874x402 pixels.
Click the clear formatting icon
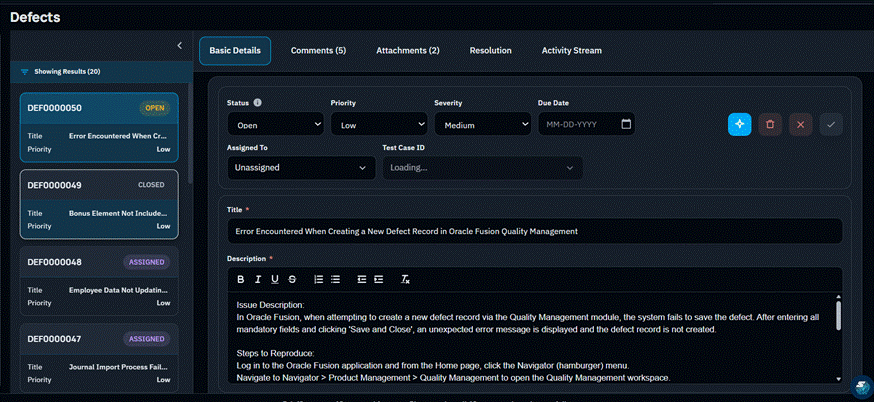coord(405,279)
